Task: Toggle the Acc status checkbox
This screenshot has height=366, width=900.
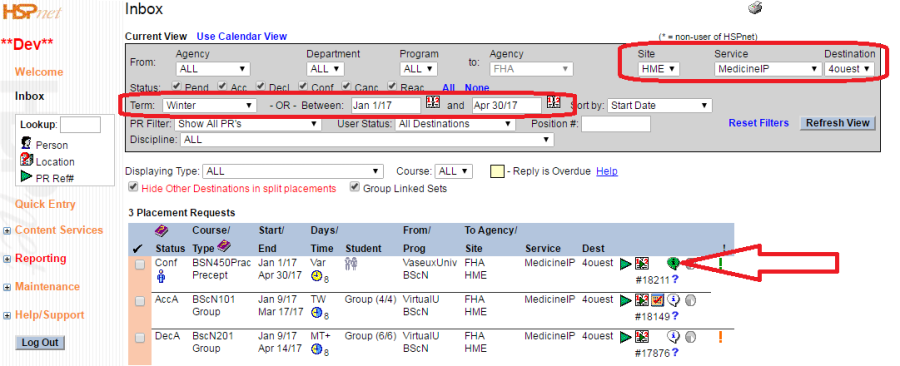Action: (x=222, y=87)
